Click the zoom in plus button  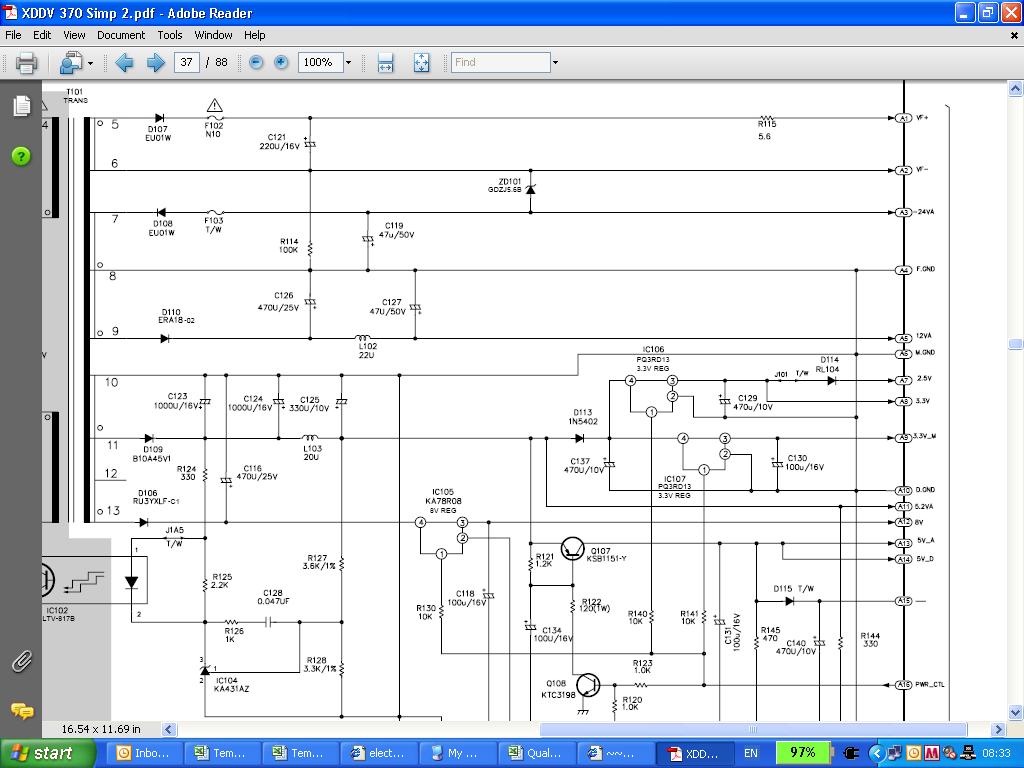(281, 63)
